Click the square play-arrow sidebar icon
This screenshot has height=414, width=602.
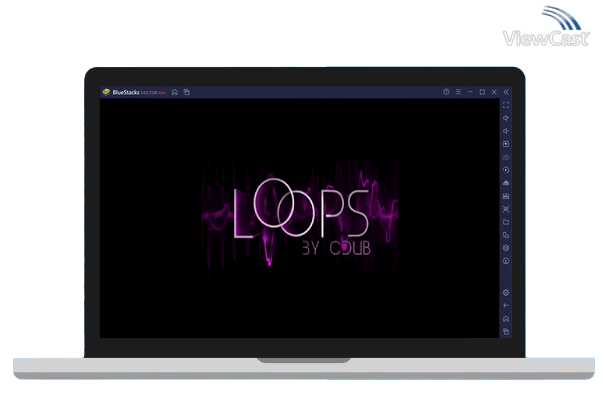506,144
